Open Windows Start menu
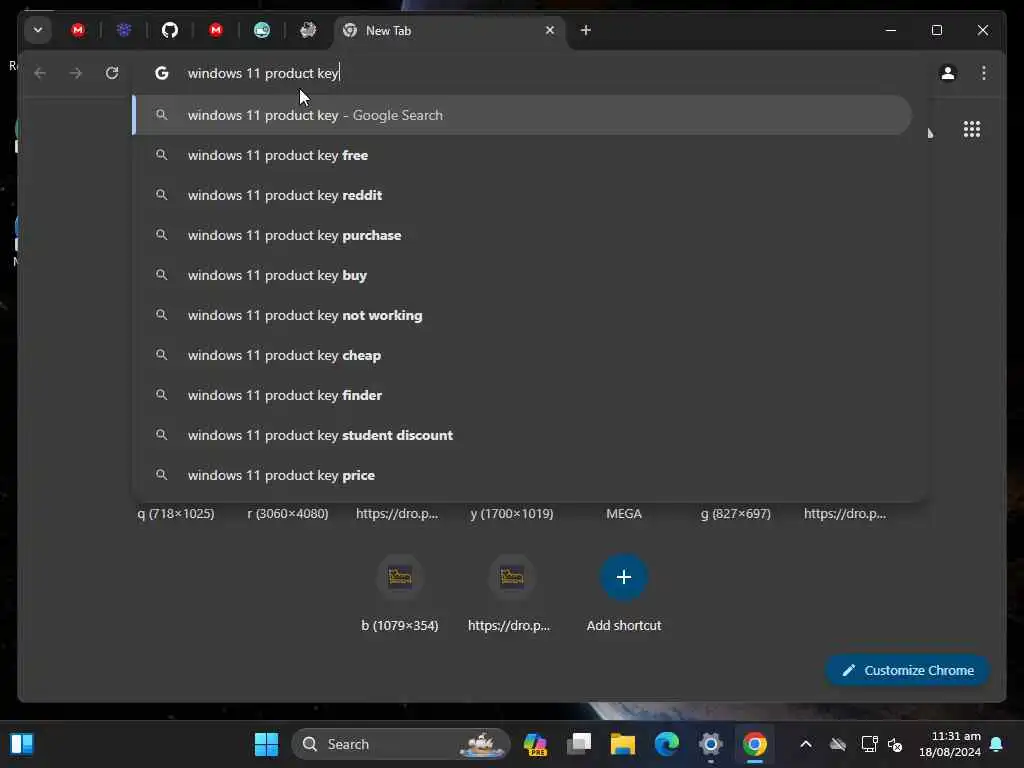Image resolution: width=1024 pixels, height=768 pixels. 266,744
